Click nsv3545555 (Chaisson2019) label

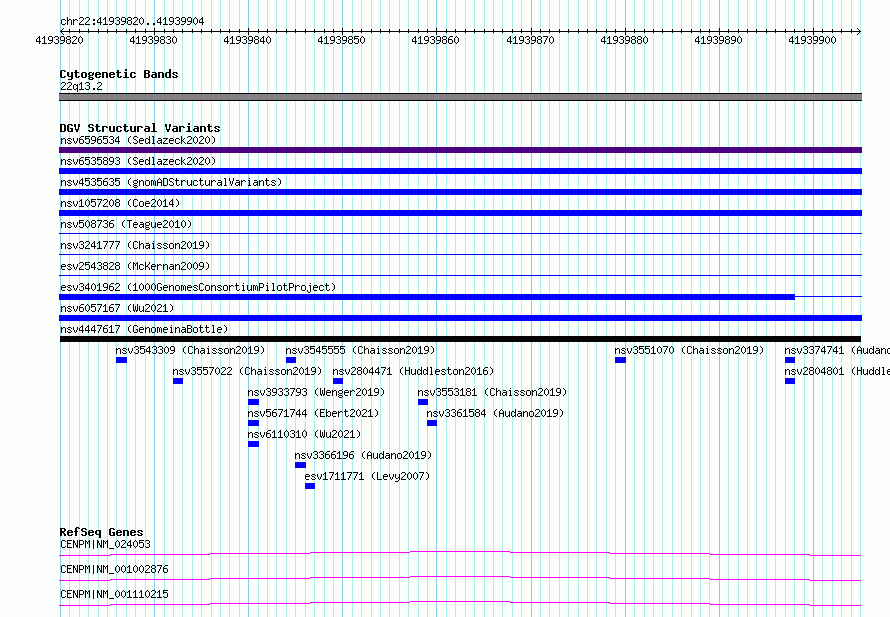[x=360, y=350]
